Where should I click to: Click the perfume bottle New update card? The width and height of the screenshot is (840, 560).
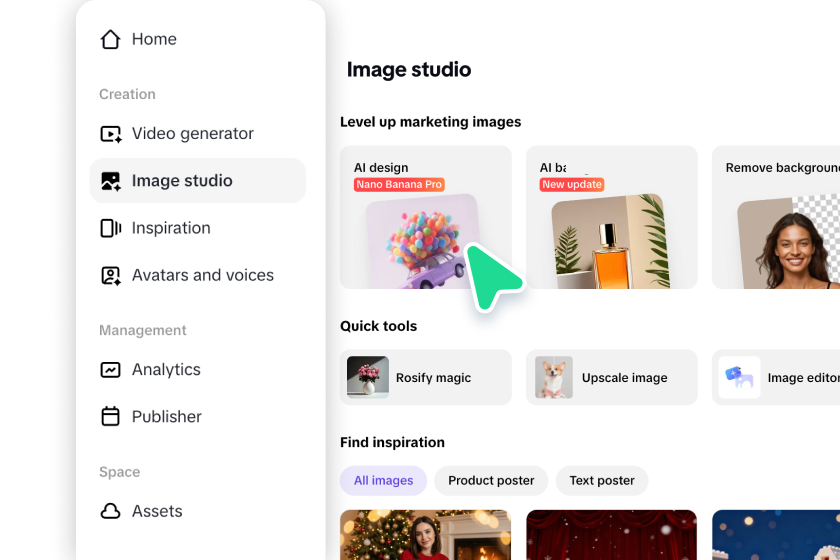[611, 217]
